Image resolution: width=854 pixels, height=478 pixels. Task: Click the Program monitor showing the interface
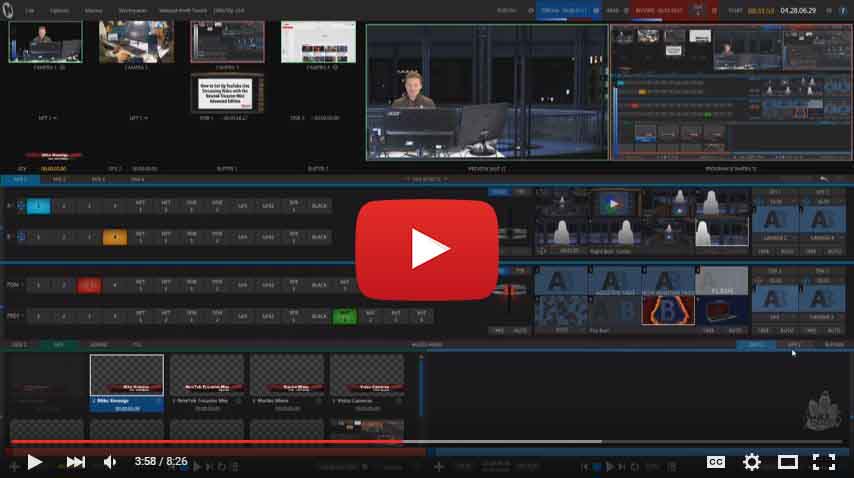731,92
